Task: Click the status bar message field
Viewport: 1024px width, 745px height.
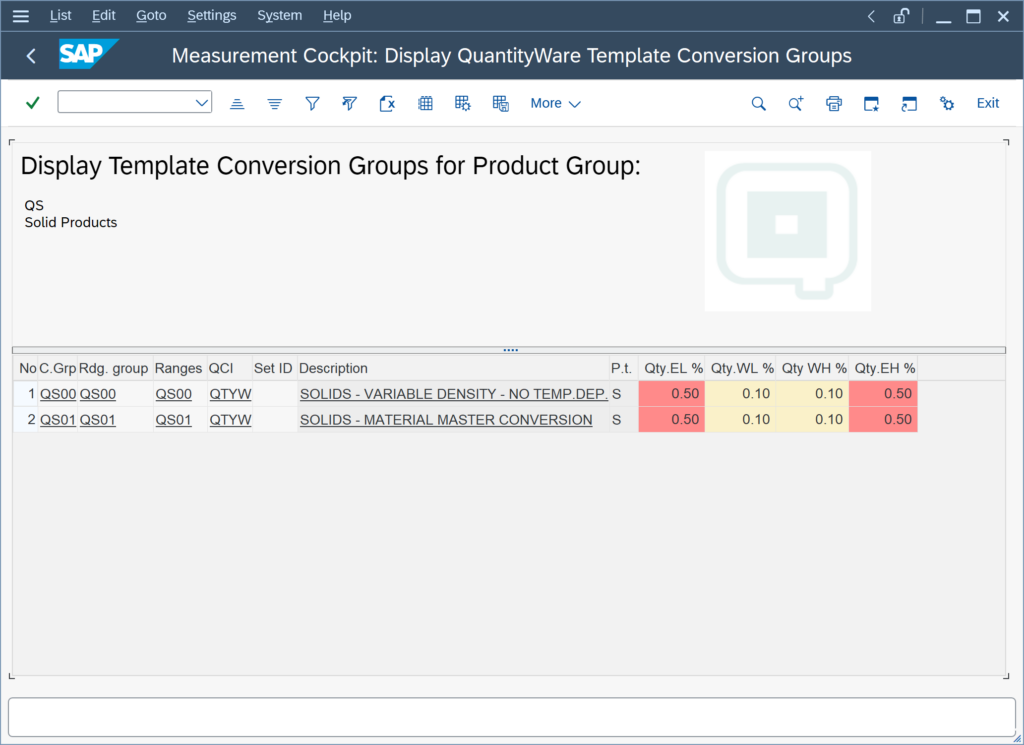Action: (x=511, y=717)
